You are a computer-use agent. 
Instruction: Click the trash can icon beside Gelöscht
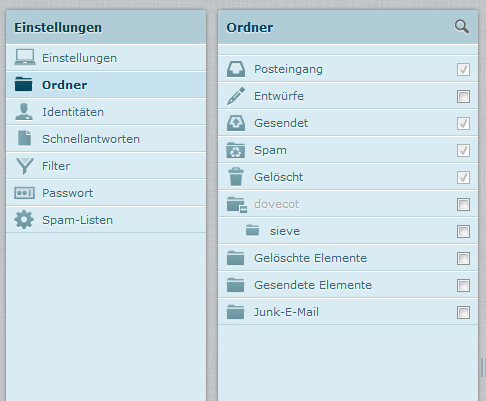pyautogui.click(x=236, y=177)
